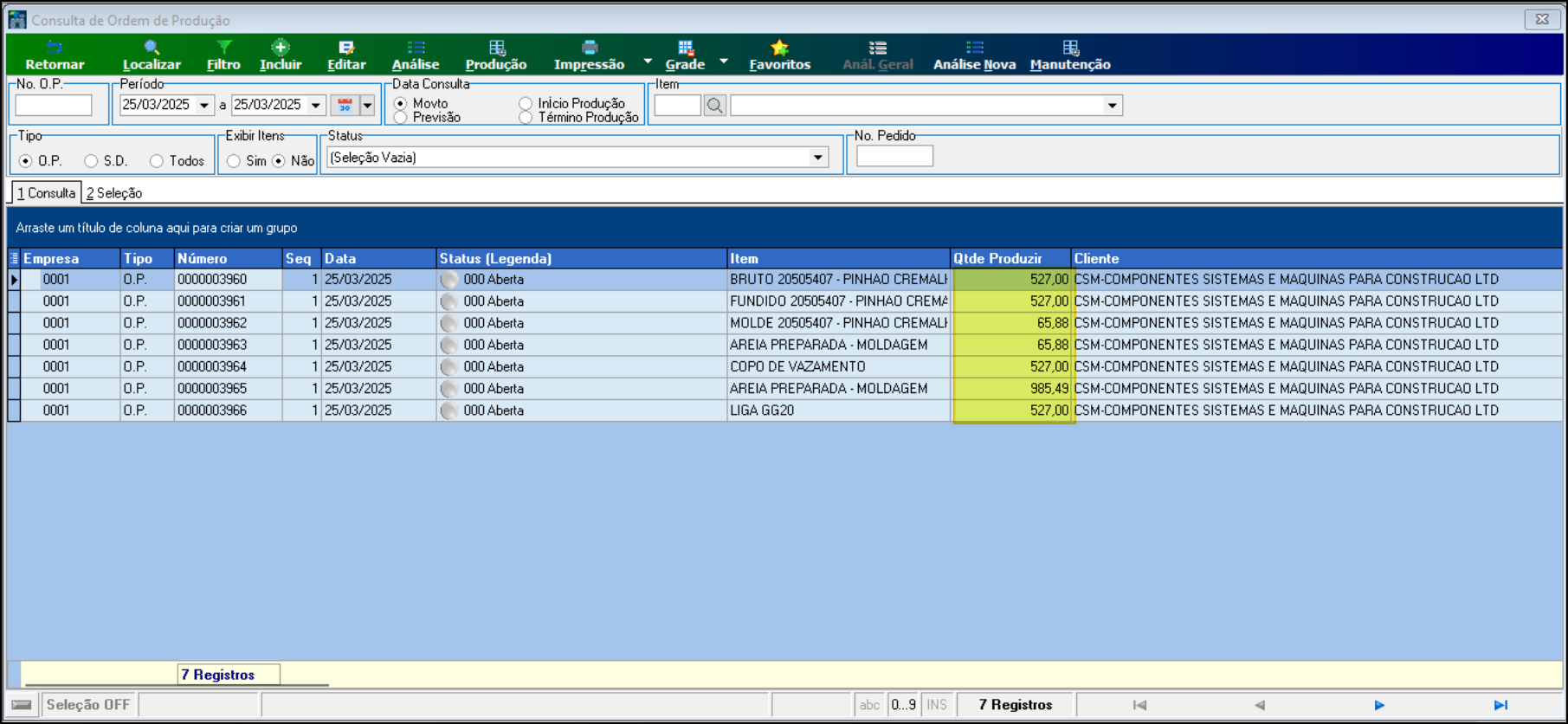Go to next record arrow
Screen dimensions: 1568x724
coord(1379,705)
